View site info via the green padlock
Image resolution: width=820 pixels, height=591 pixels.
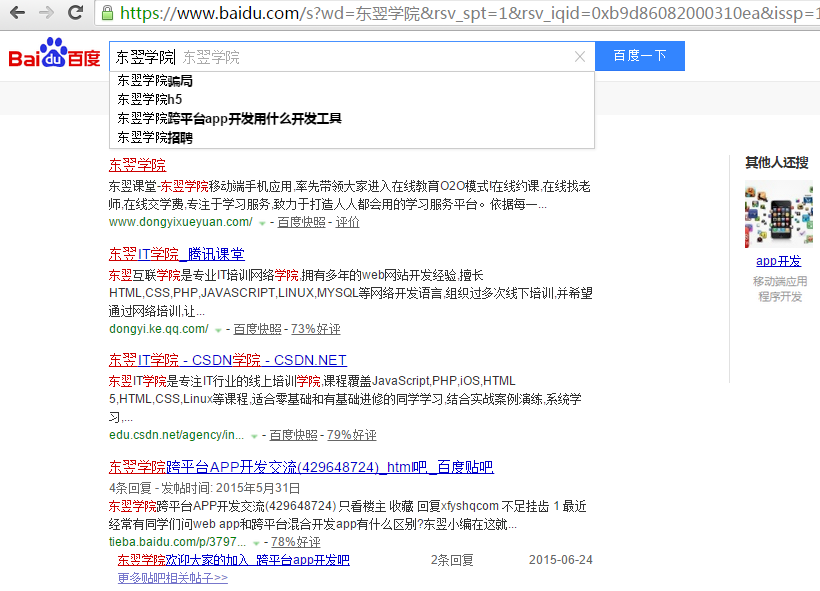(x=107, y=13)
